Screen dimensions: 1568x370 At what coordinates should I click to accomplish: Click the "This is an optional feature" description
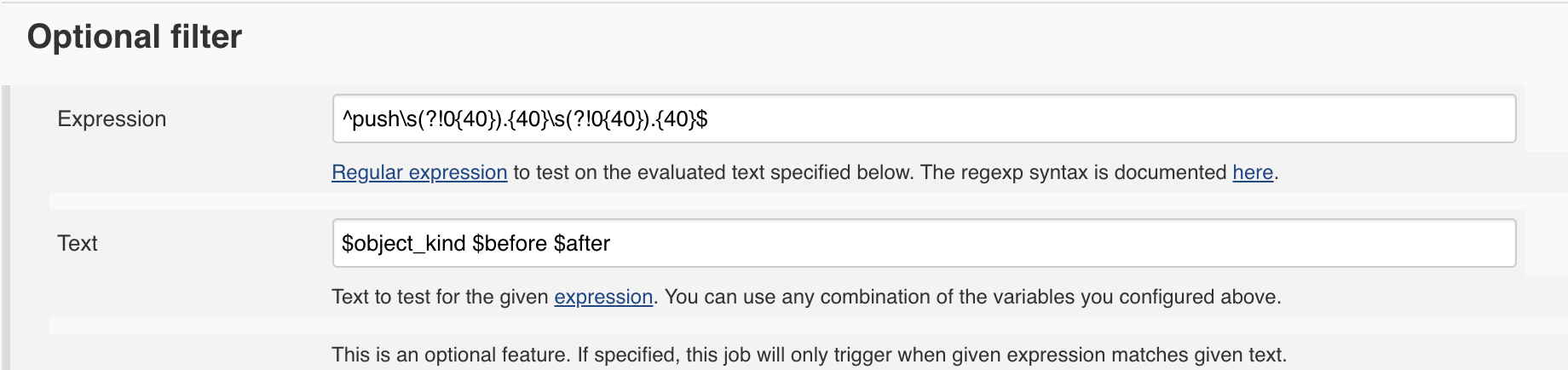[449, 355]
